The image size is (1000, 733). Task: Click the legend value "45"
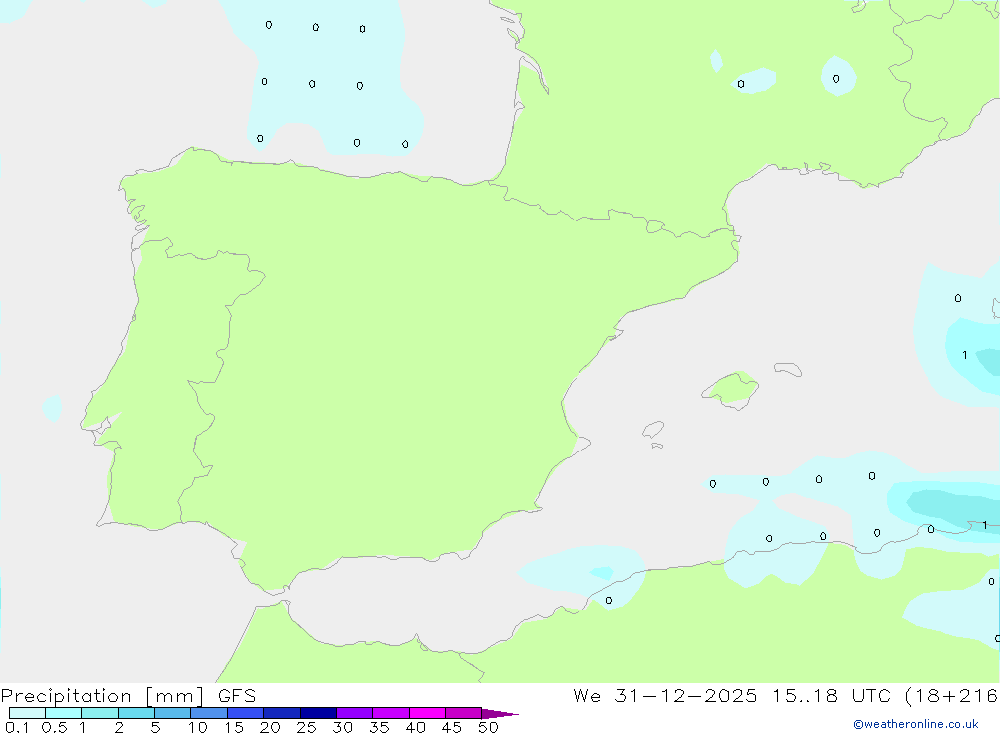pyautogui.click(x=452, y=727)
